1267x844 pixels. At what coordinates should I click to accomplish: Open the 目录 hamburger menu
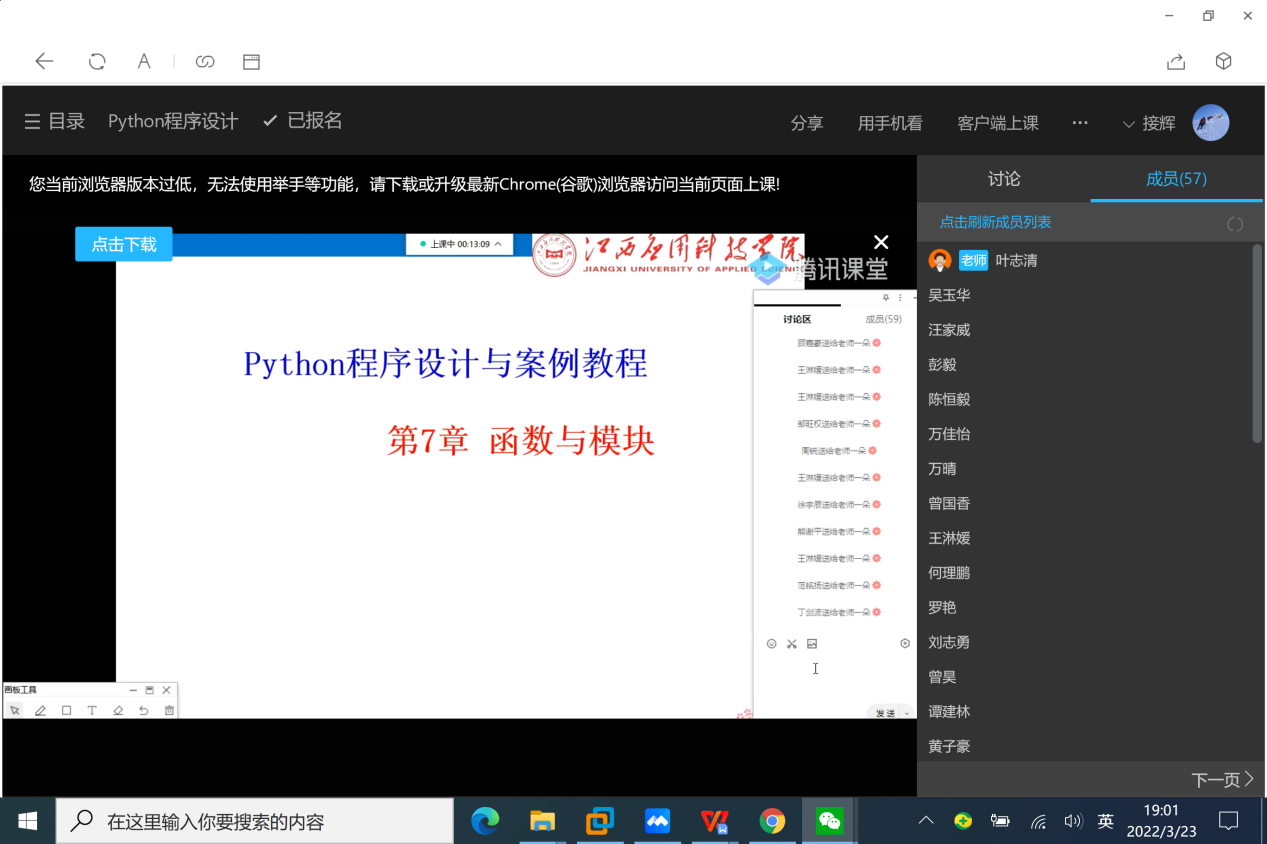pyautogui.click(x=32, y=121)
